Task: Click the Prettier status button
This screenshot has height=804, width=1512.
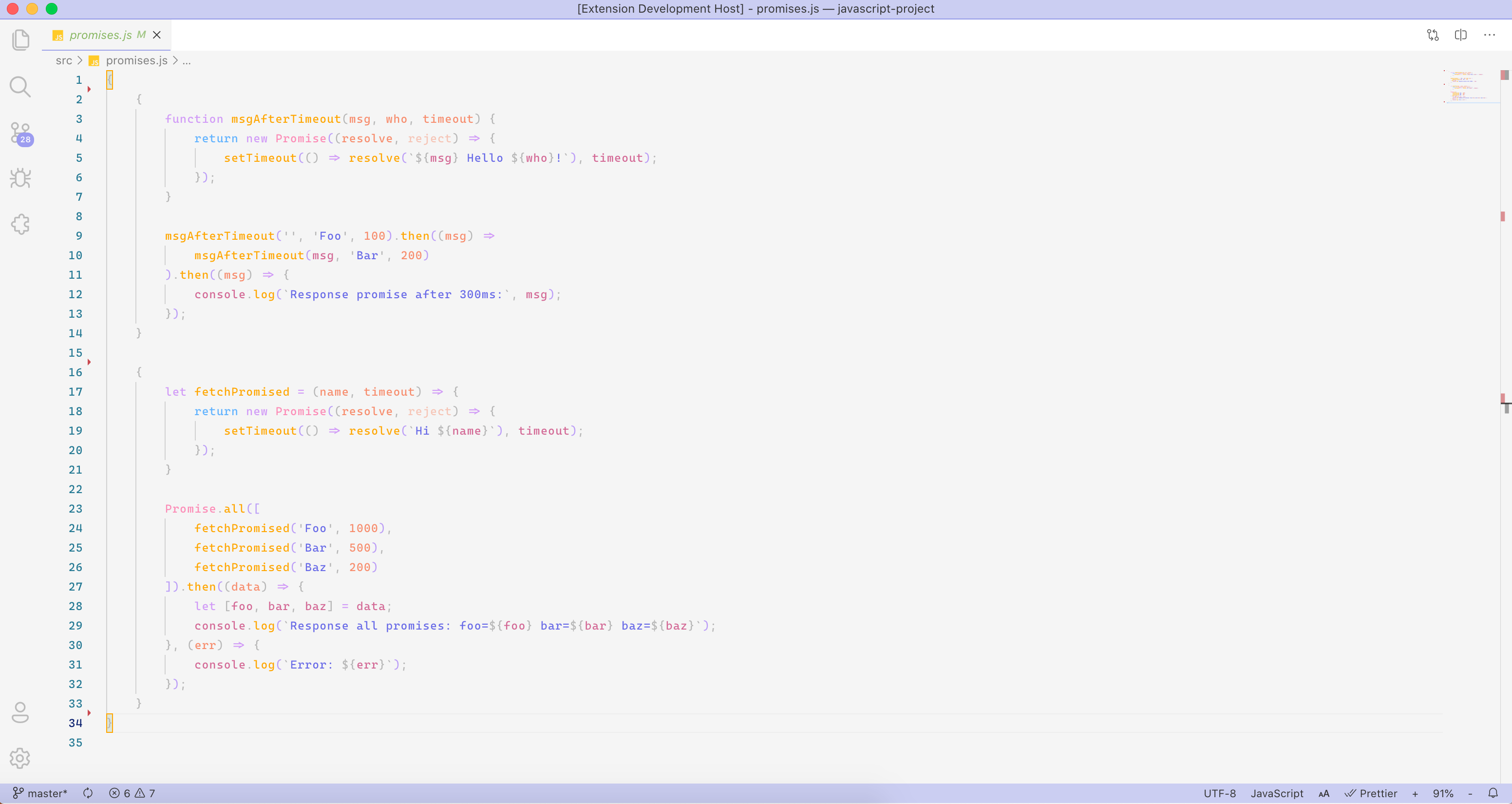Action: 1371,793
